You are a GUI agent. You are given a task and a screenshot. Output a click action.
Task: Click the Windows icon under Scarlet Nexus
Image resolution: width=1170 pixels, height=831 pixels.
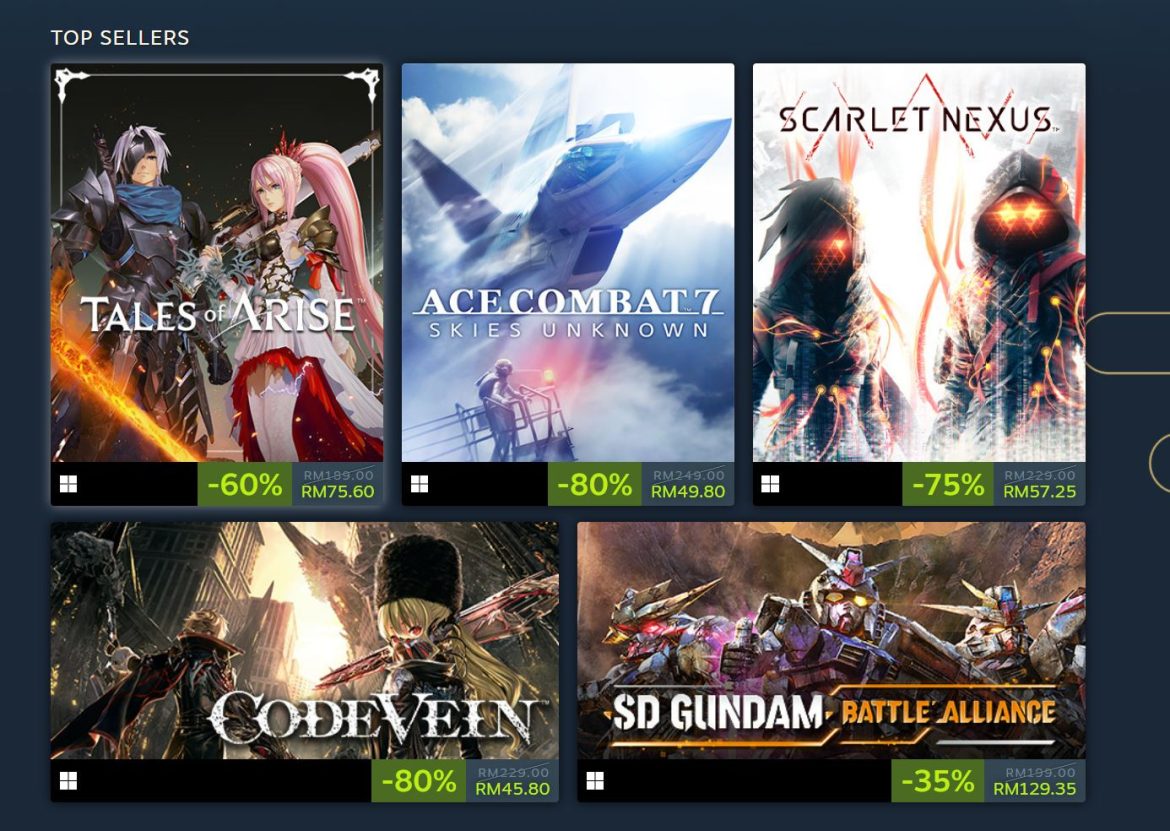point(770,484)
